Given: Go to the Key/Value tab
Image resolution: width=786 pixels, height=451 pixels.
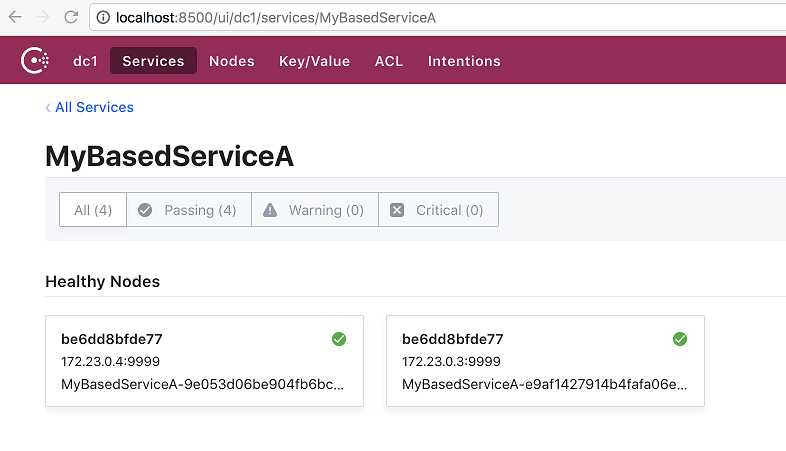Looking at the screenshot, I should [314, 61].
